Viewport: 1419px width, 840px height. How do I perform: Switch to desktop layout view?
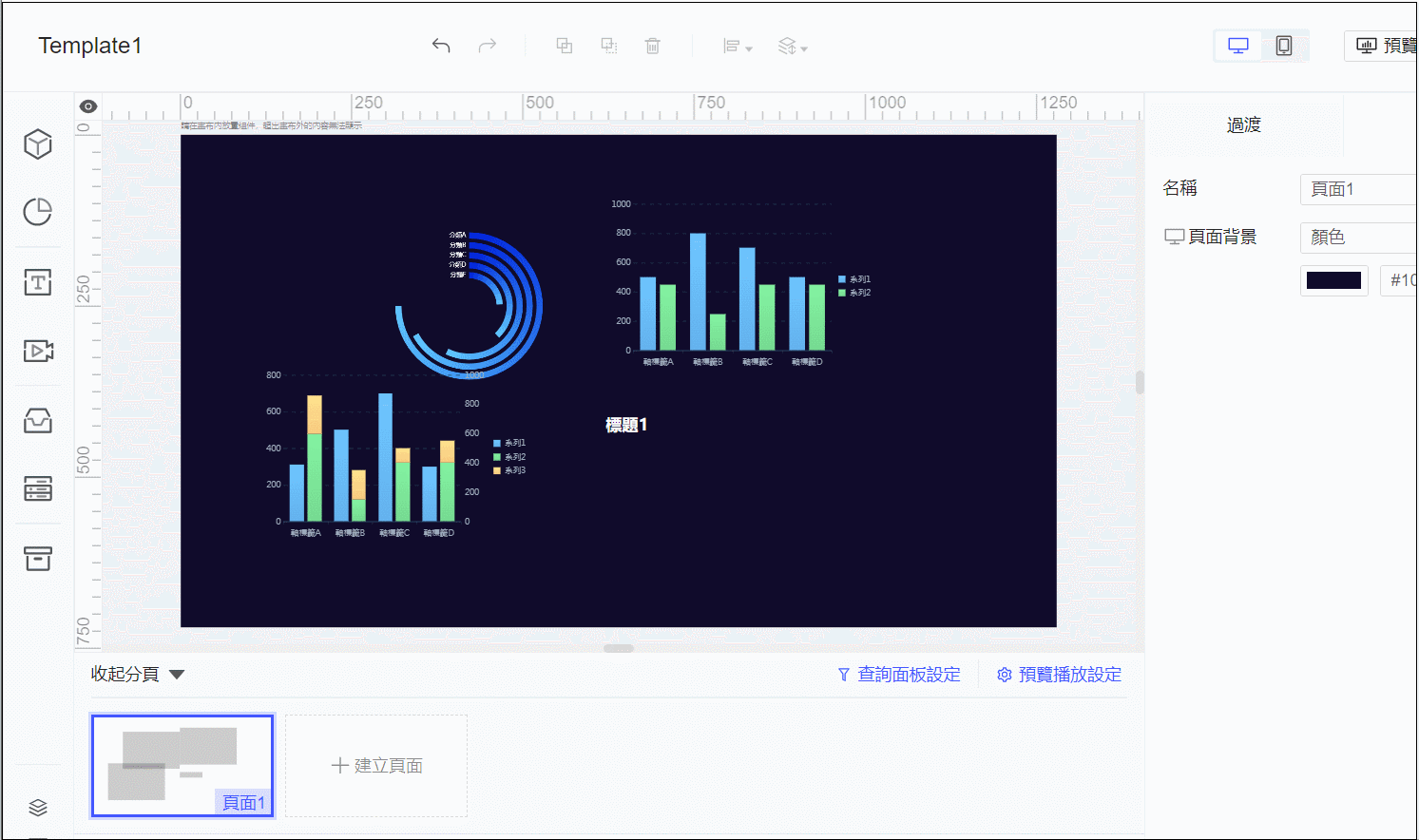pos(1238,46)
